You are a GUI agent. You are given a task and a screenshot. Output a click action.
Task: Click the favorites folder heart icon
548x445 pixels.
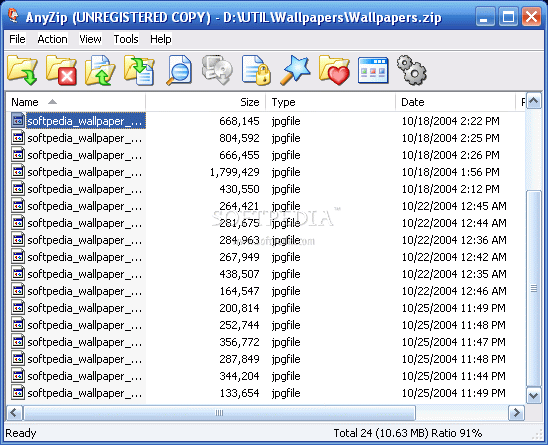click(x=334, y=70)
